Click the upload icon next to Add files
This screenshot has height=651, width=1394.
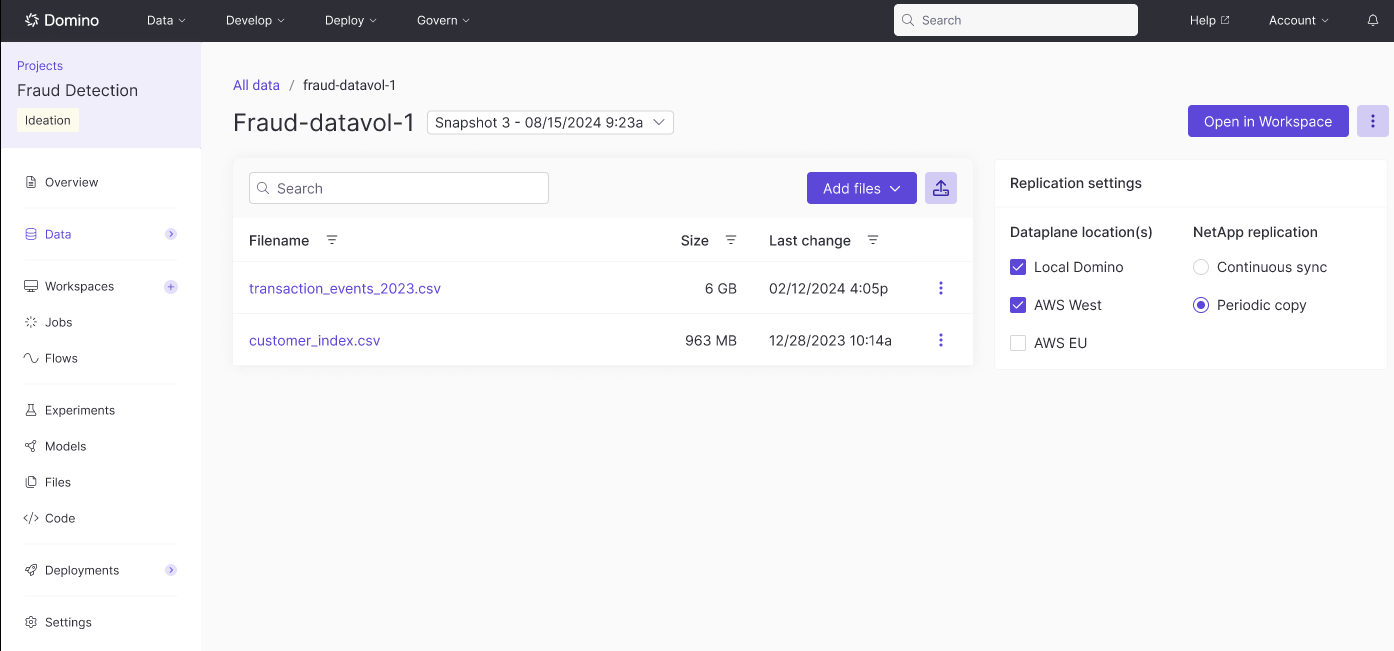941,188
